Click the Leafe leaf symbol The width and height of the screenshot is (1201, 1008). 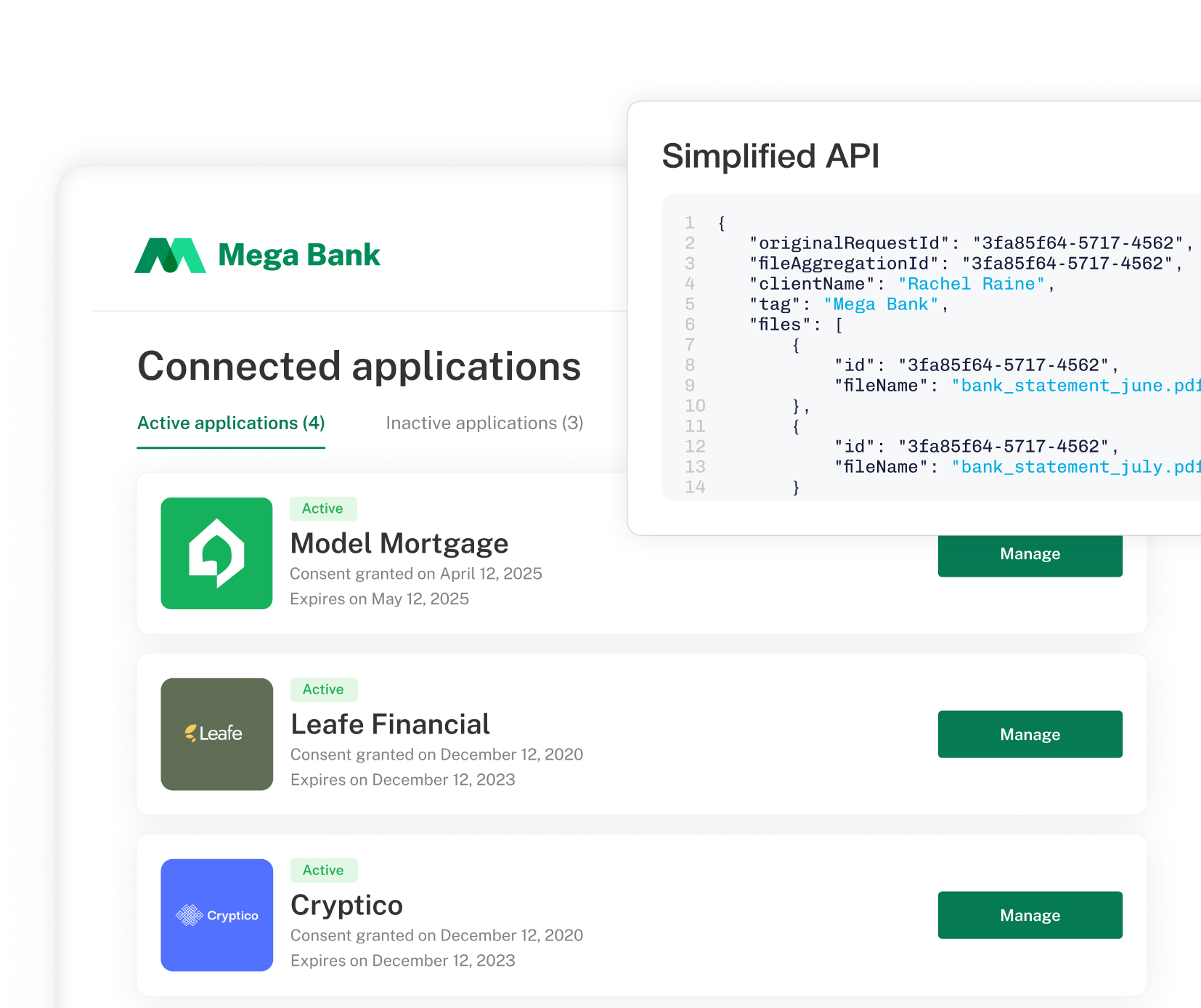tap(191, 733)
